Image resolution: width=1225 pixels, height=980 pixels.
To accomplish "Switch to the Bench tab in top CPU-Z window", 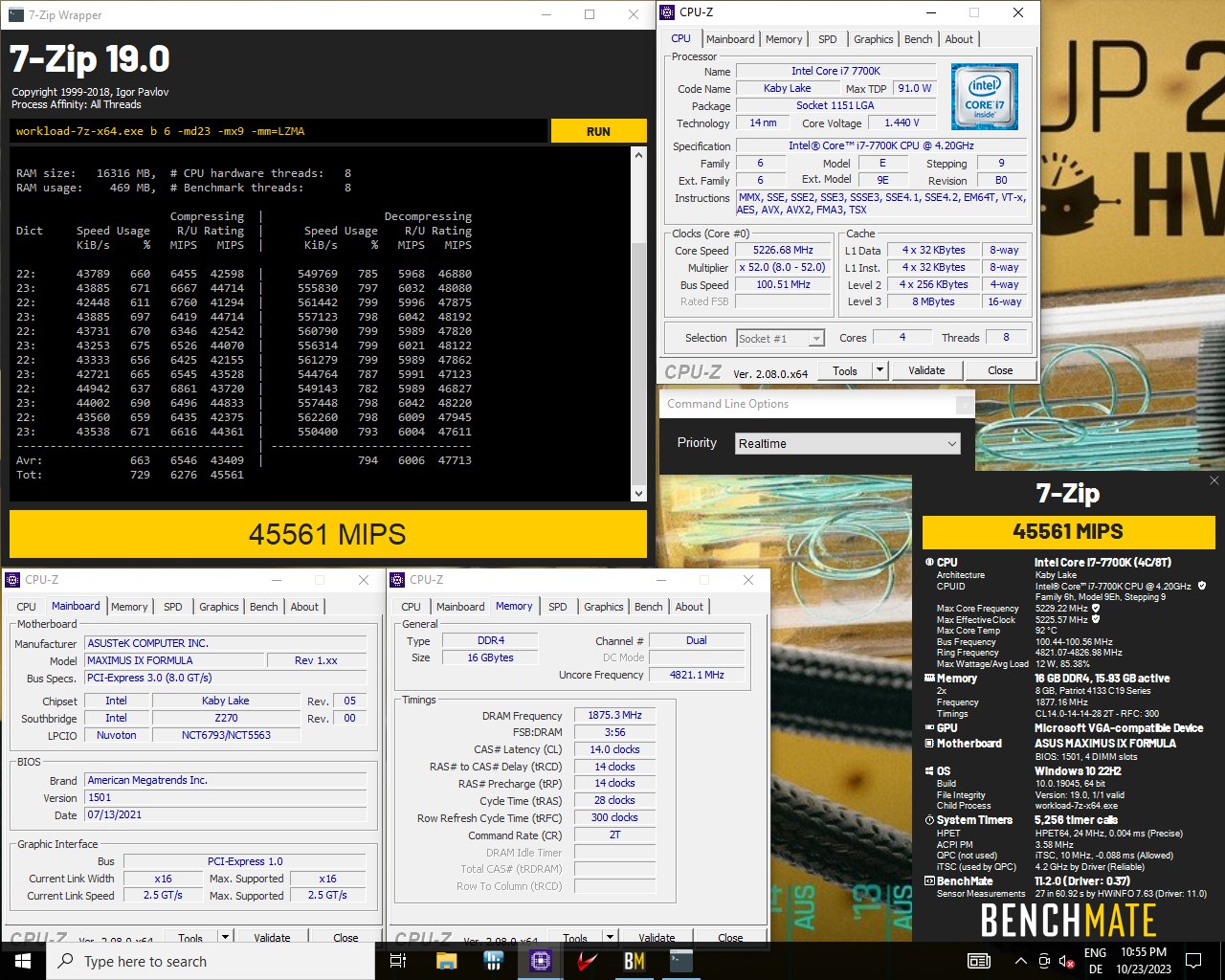I will coord(919,39).
